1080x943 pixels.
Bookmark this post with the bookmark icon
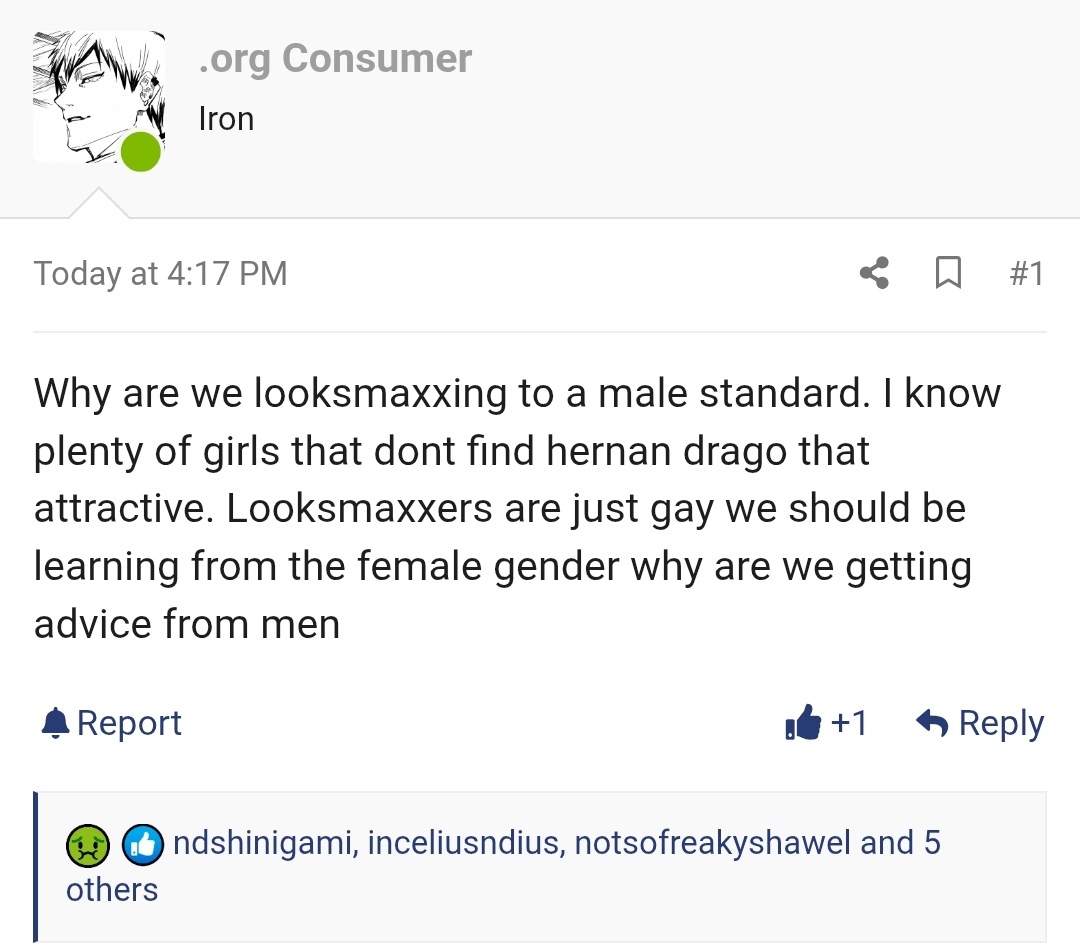click(948, 273)
